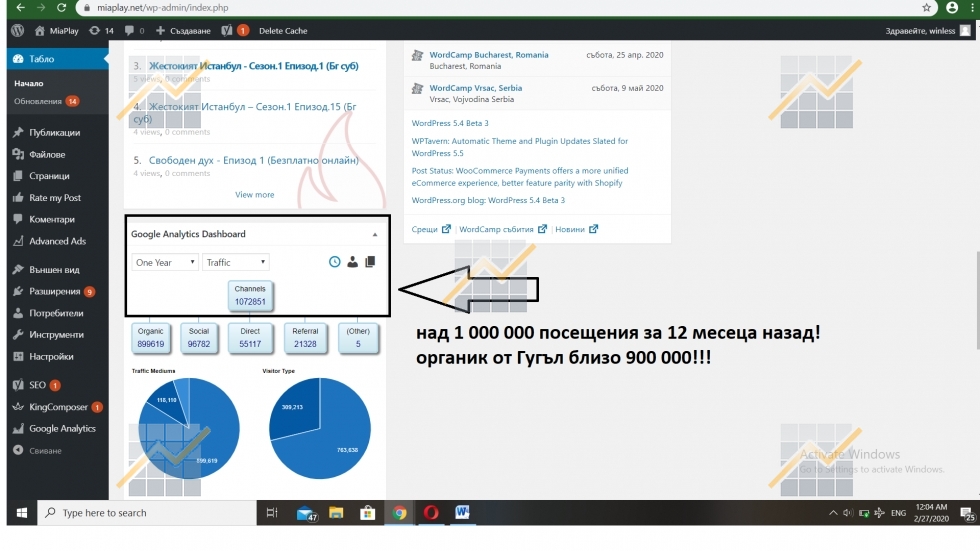The width and height of the screenshot is (980, 551).
Task: Open the Yoast SEO admin bar icon
Action: click(x=227, y=31)
